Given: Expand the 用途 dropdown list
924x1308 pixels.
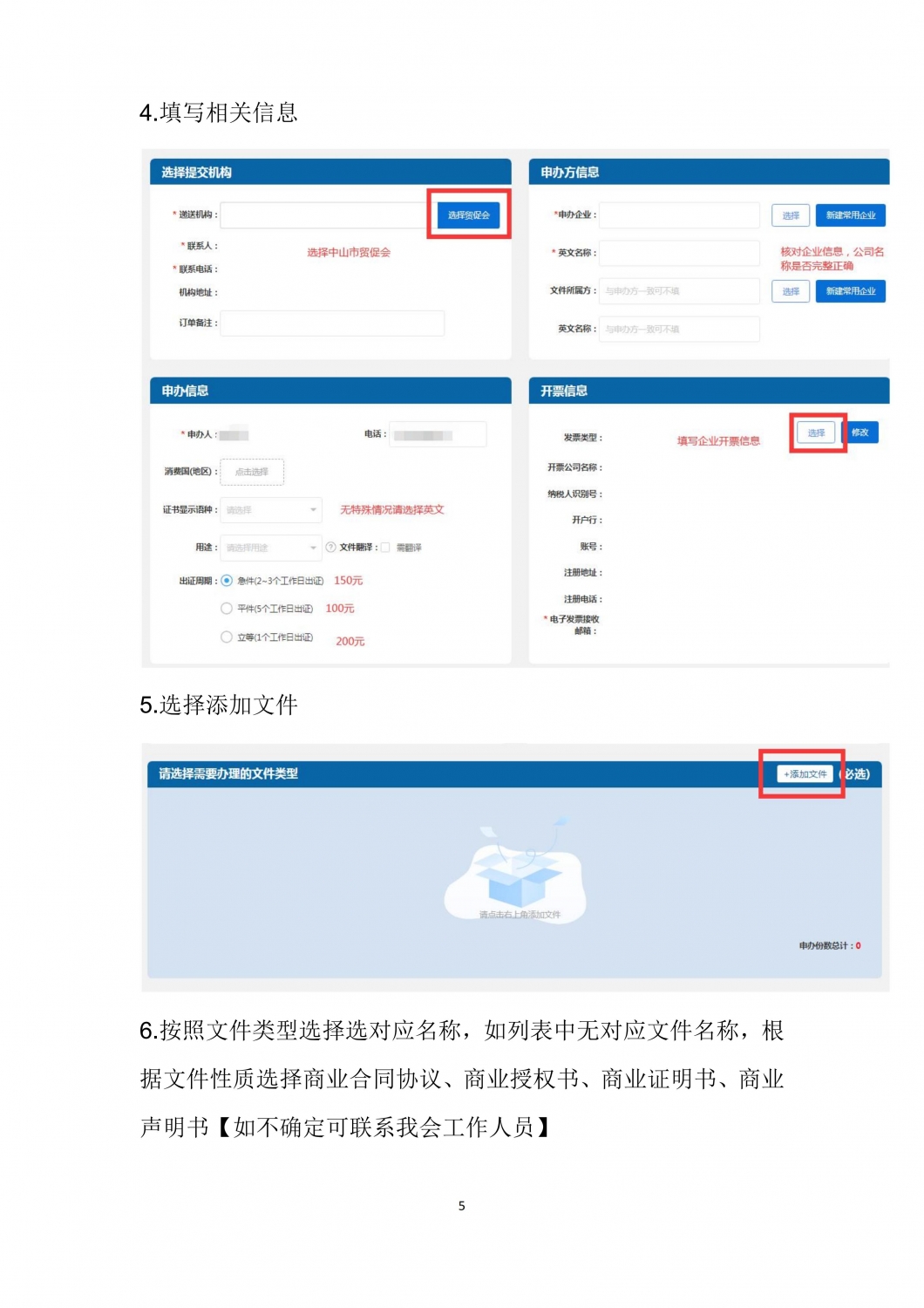Looking at the screenshot, I should tap(271, 548).
